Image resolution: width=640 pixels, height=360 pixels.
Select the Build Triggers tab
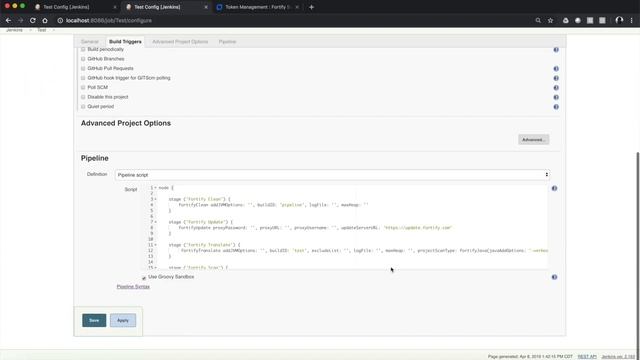(125, 42)
